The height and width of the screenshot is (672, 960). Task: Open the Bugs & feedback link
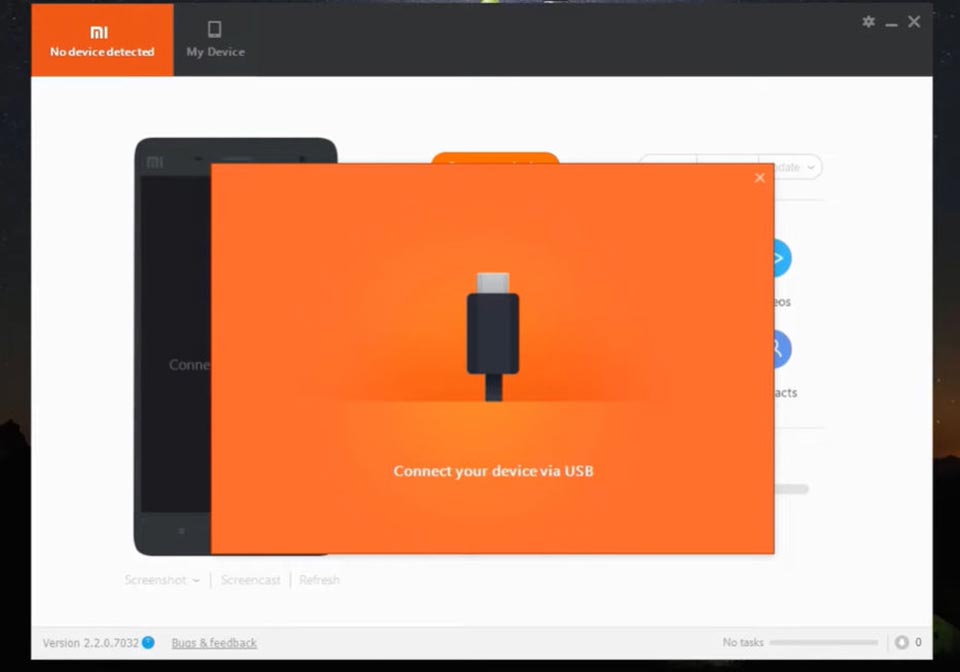[x=213, y=643]
